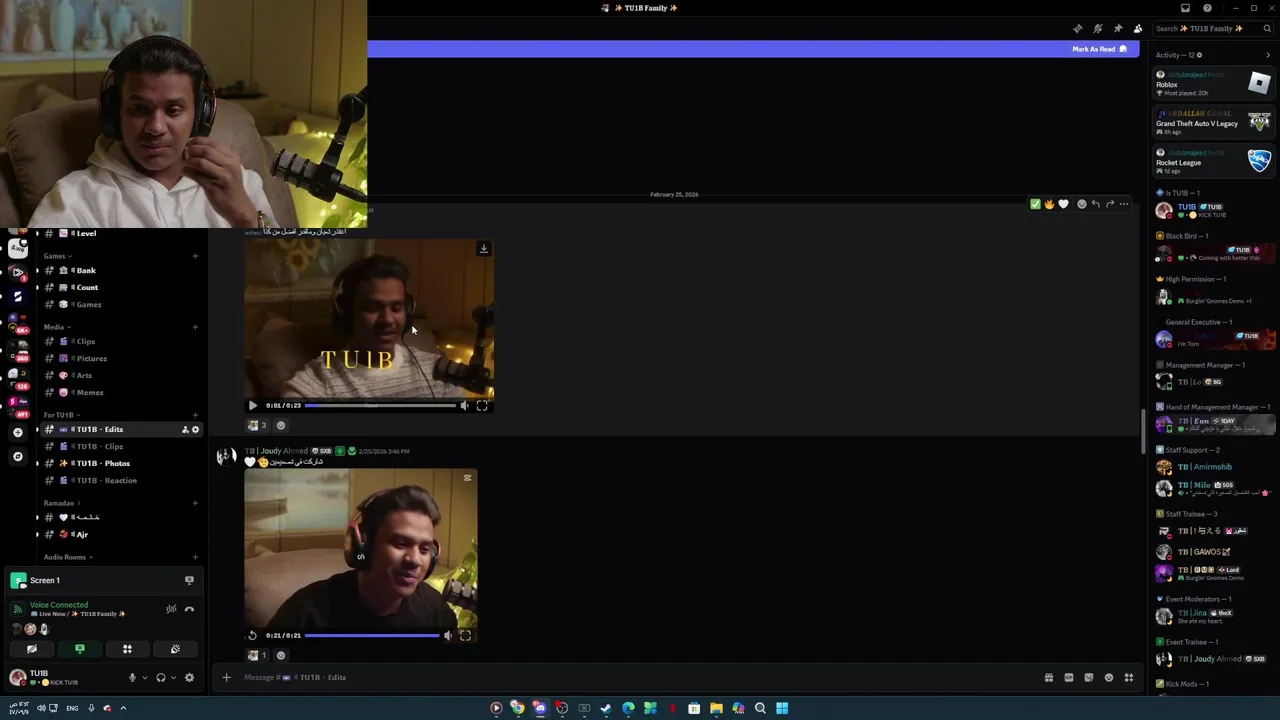Click the first video's progress bar
This screenshot has height=720, width=1280.
[379, 406]
